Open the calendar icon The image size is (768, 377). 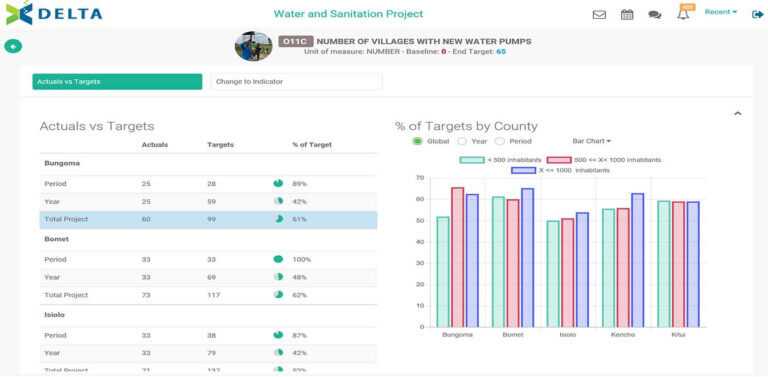click(627, 15)
